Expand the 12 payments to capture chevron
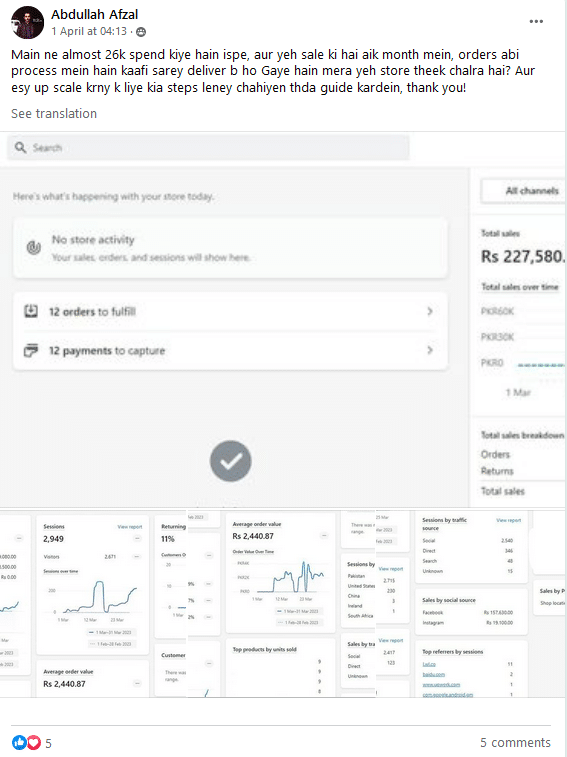 [x=430, y=350]
